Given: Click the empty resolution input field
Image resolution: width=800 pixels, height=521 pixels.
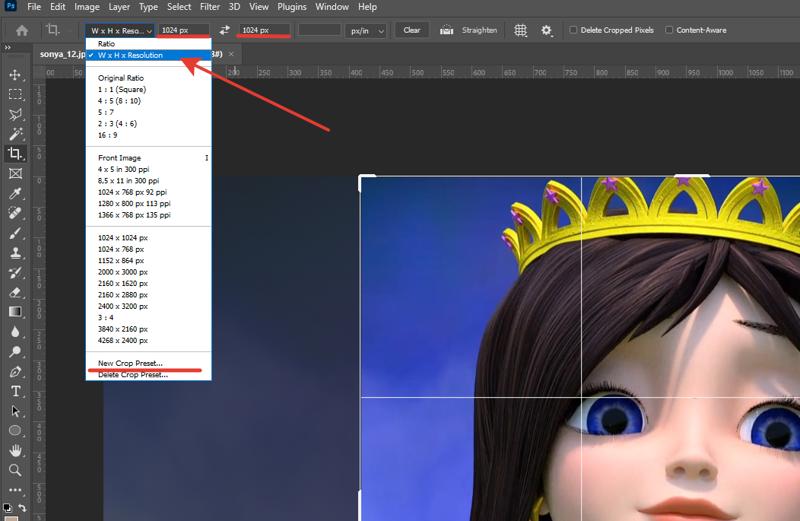Looking at the screenshot, I should pyautogui.click(x=319, y=30).
